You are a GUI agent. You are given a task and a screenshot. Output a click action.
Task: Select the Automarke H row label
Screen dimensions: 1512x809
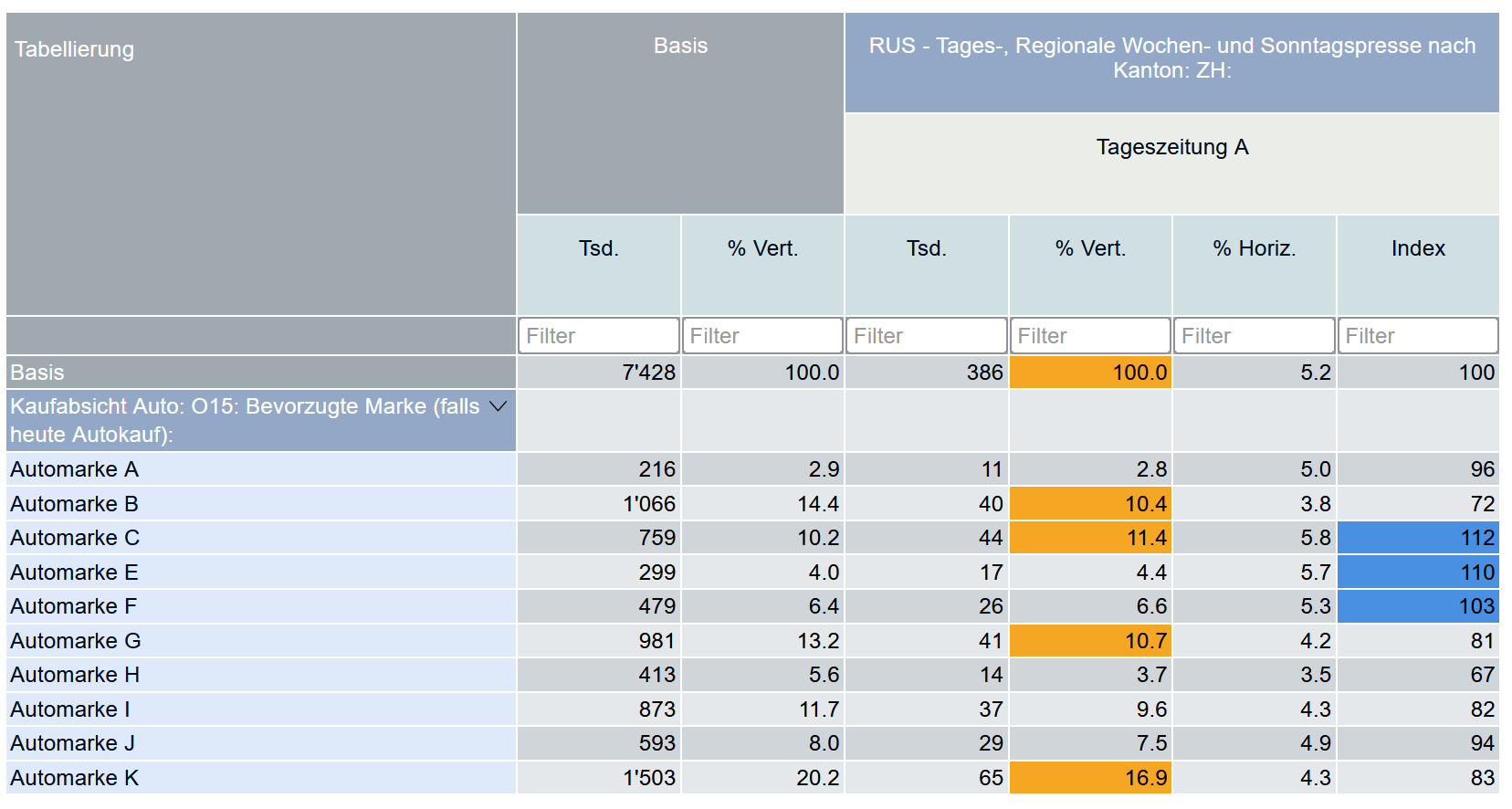[75, 675]
